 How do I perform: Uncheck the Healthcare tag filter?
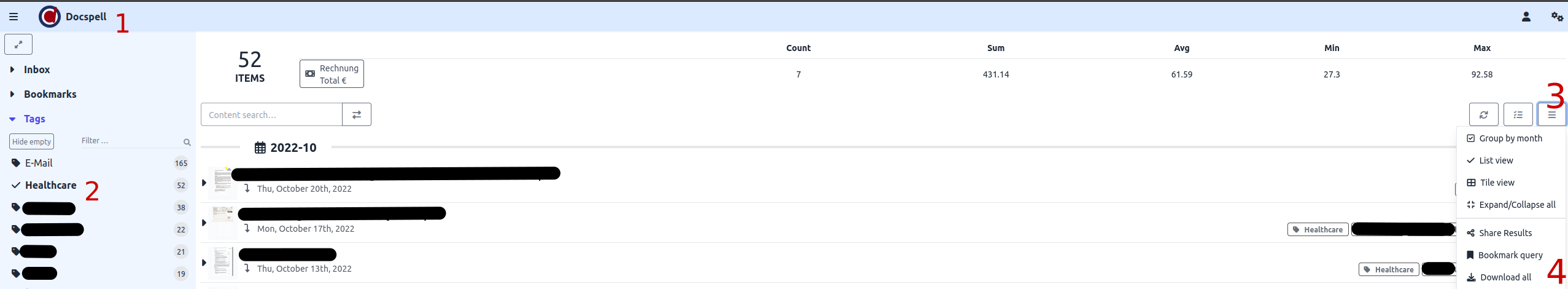[44, 185]
